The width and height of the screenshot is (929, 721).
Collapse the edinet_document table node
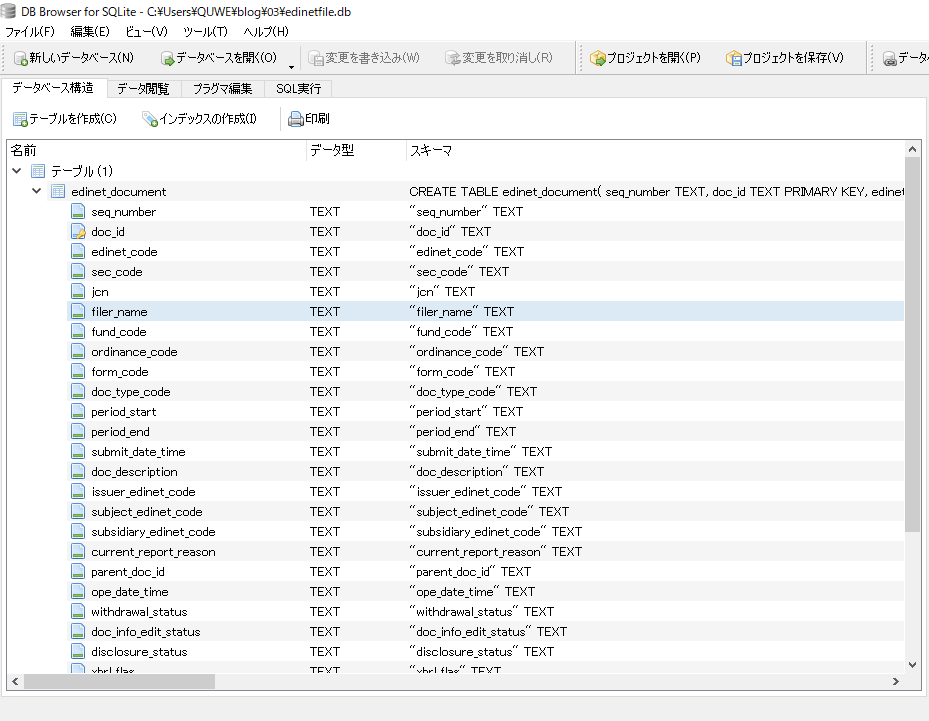point(36,191)
